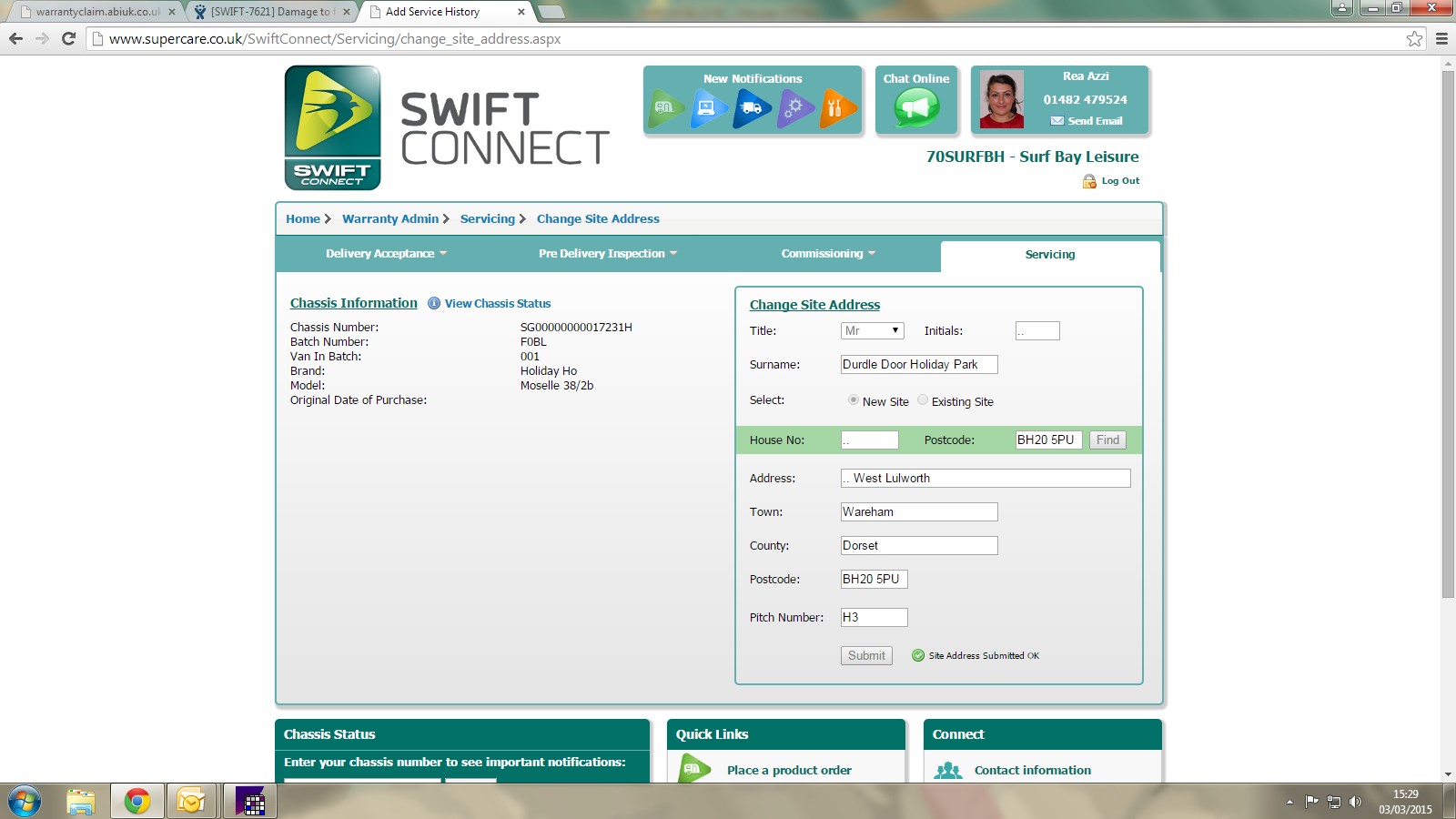Open the Title dropdown showing Mr
The height and width of the screenshot is (819, 1456).
[872, 331]
